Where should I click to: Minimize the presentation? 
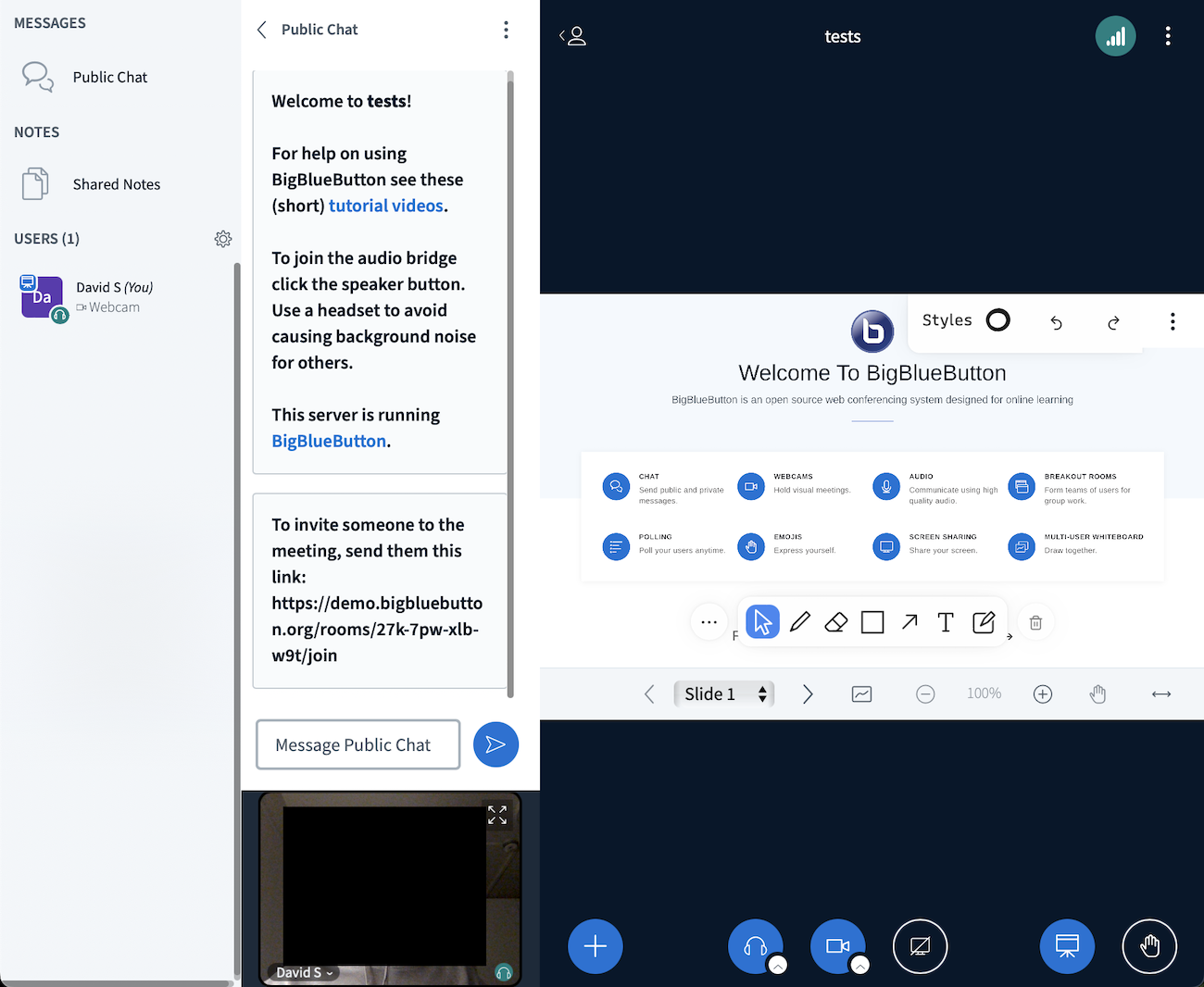tap(1067, 945)
